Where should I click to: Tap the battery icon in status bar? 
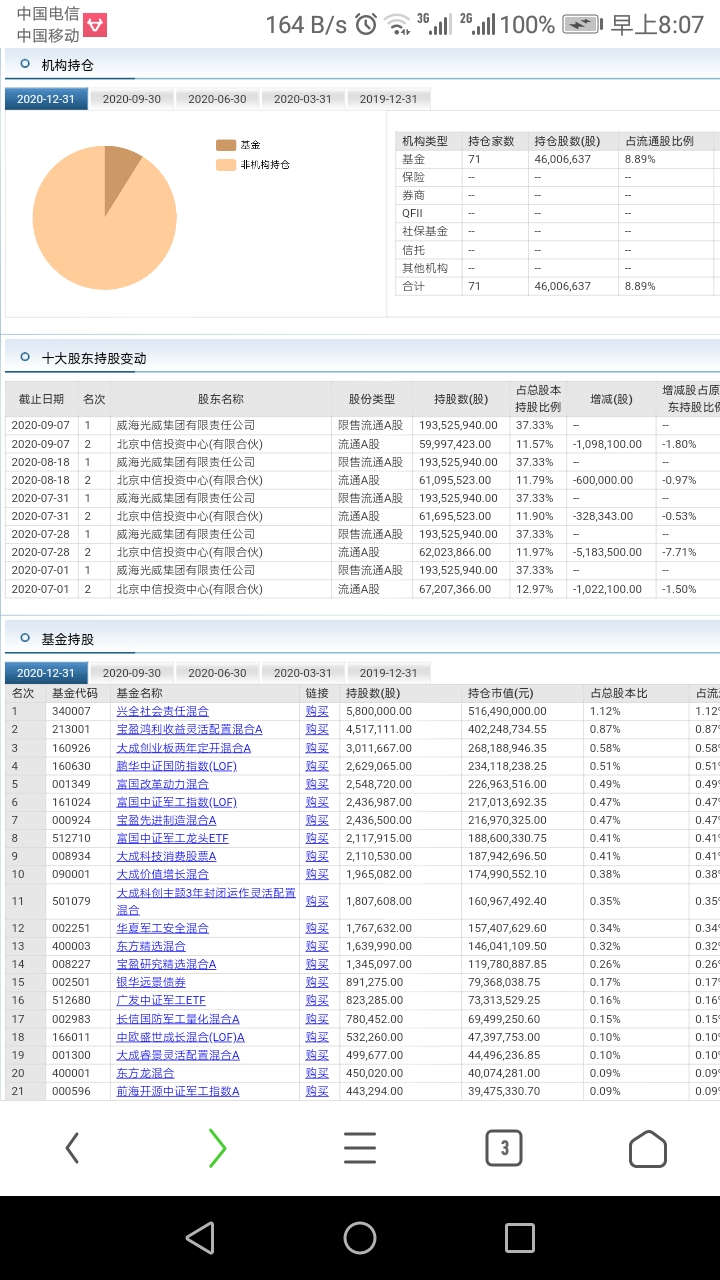(582, 24)
